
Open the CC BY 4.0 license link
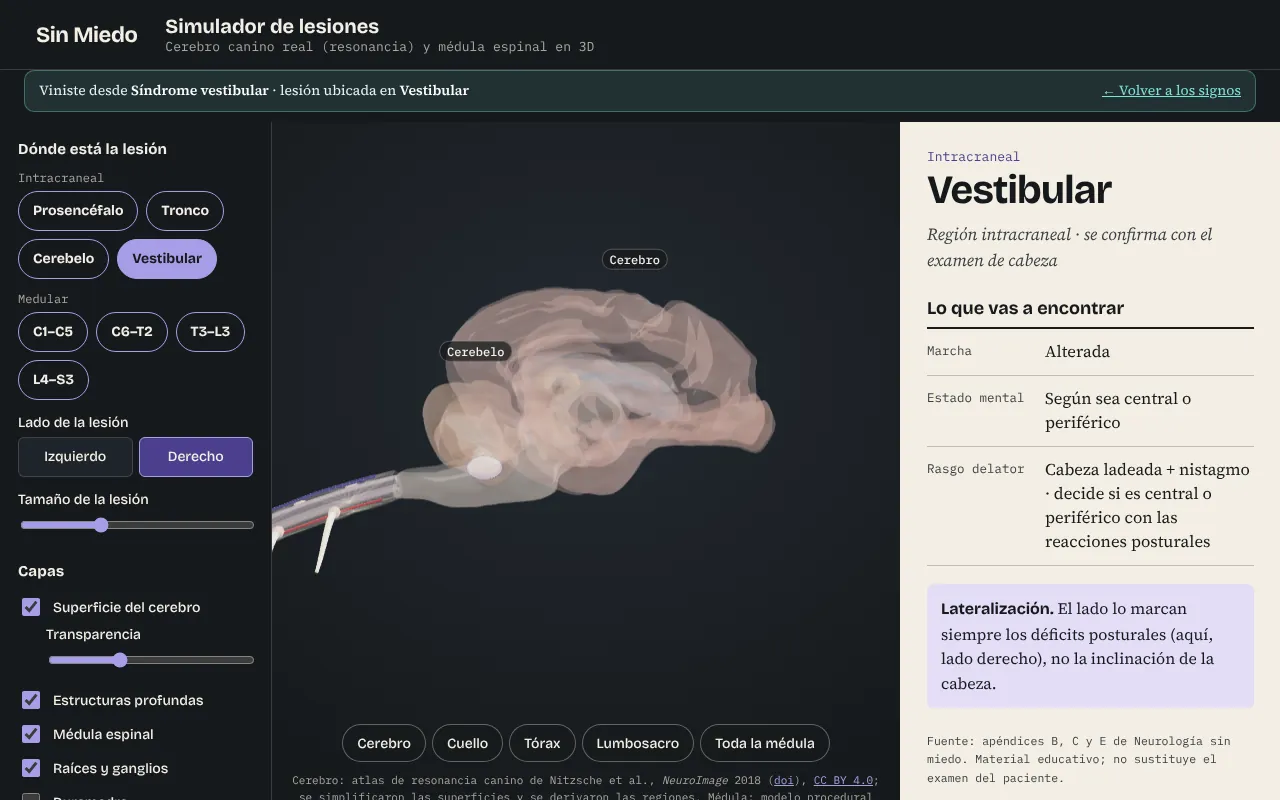click(x=844, y=781)
